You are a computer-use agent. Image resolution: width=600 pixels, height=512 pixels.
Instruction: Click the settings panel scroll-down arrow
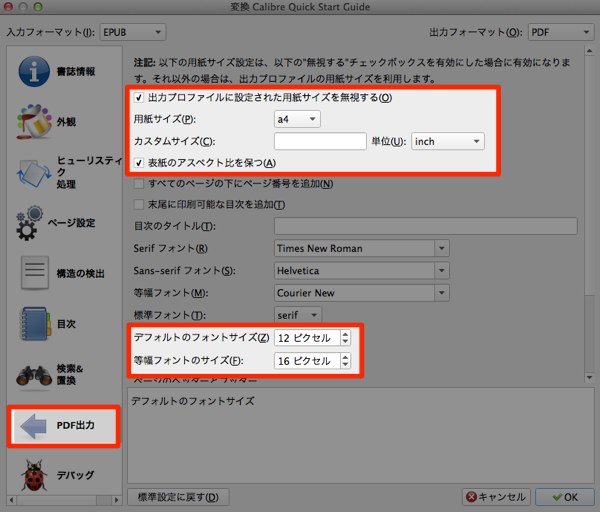[589, 378]
